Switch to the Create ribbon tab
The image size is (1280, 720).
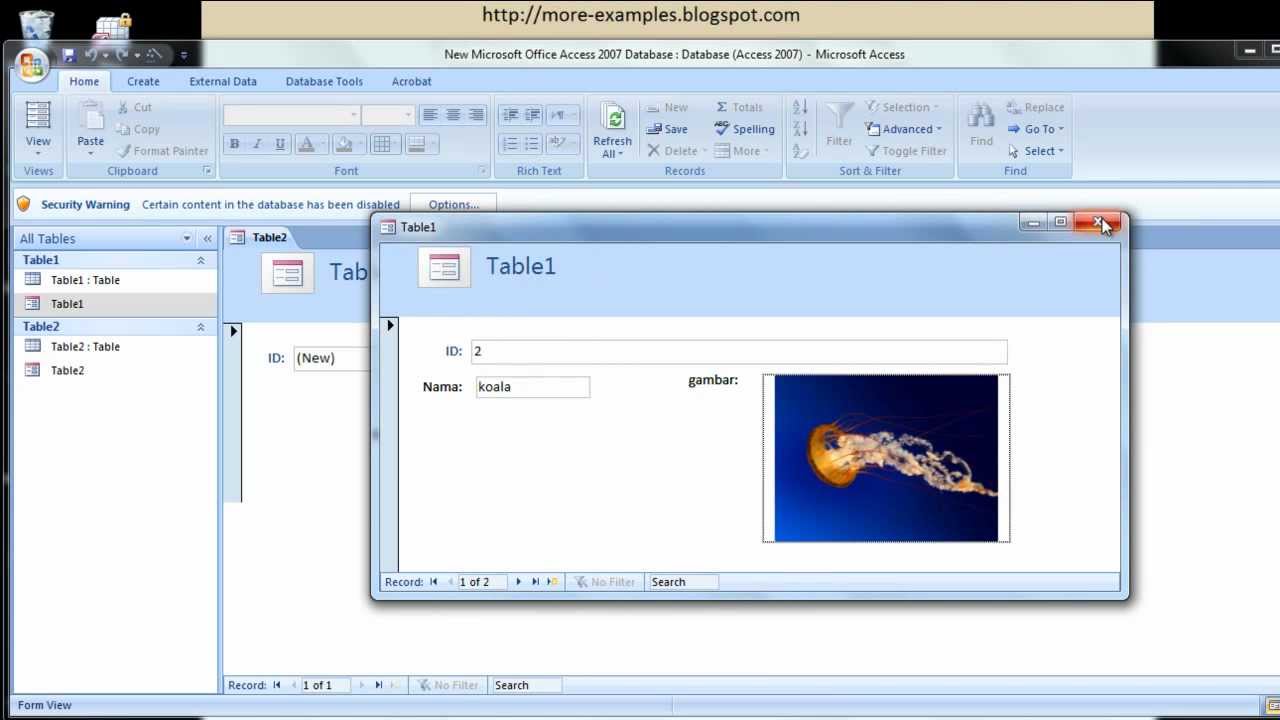point(143,82)
